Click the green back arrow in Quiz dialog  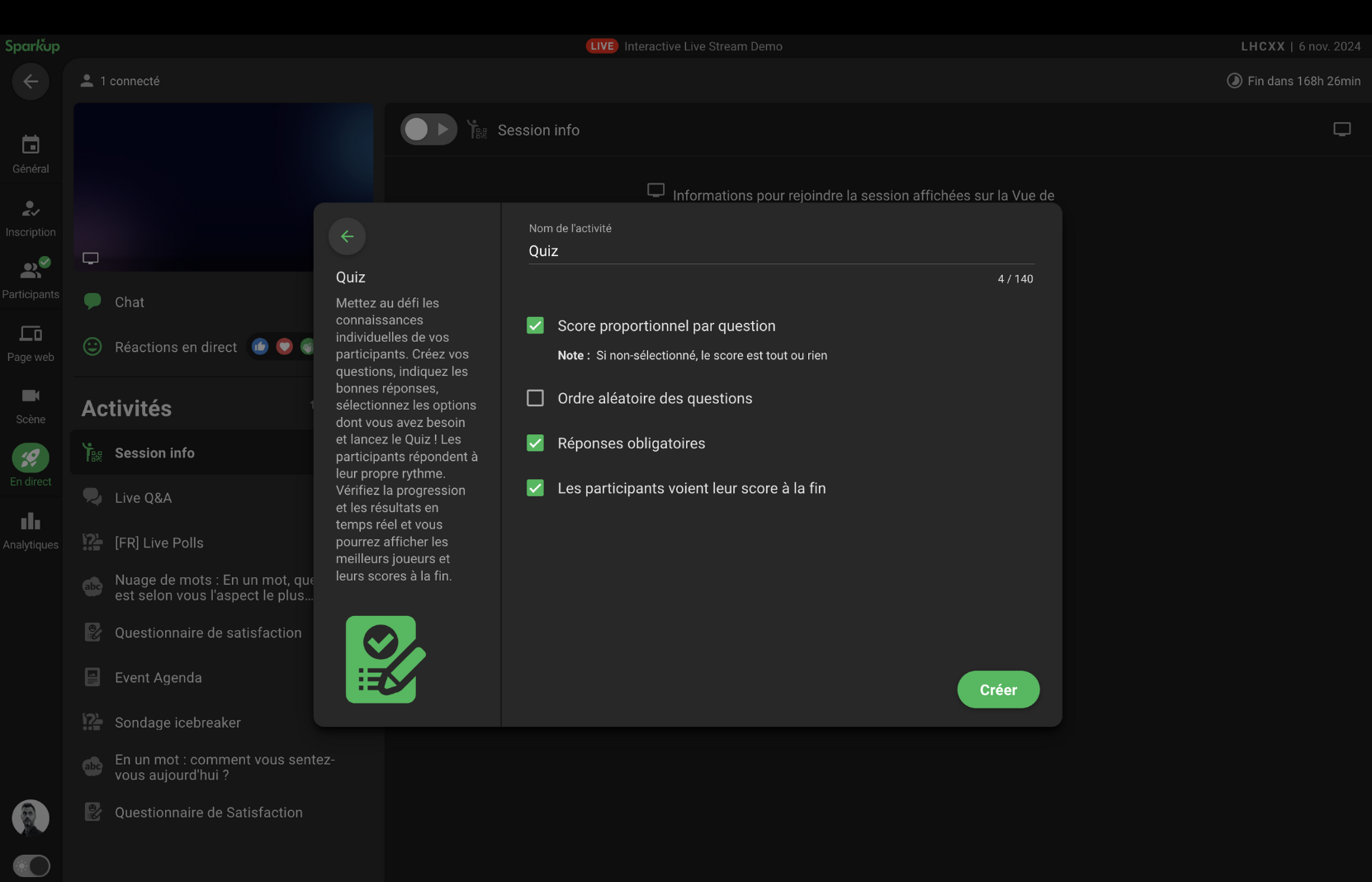(347, 236)
